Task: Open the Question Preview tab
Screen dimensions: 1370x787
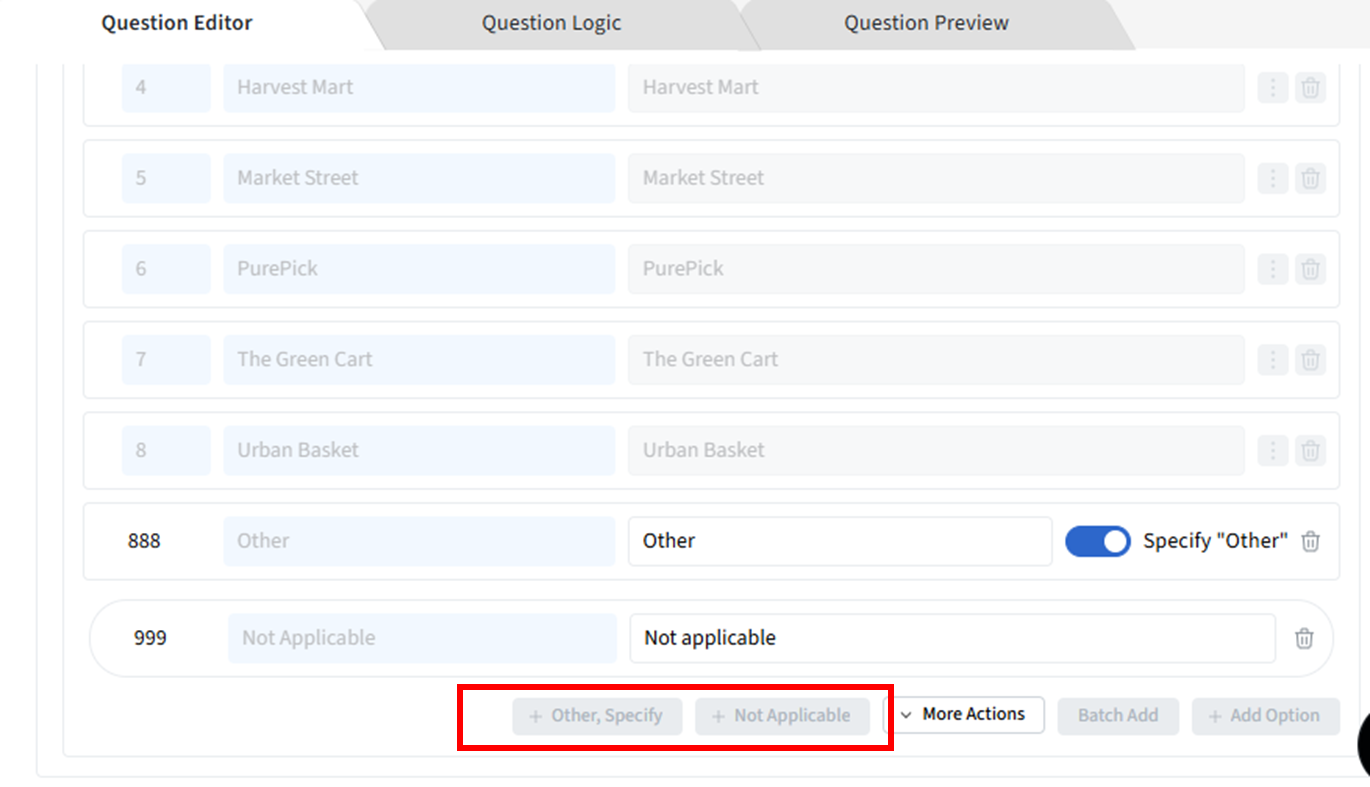Action: pos(926,23)
